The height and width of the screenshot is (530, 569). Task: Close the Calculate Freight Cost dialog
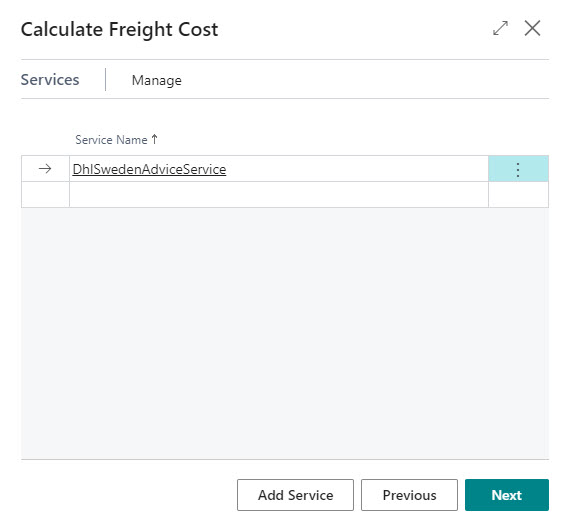pos(532,28)
